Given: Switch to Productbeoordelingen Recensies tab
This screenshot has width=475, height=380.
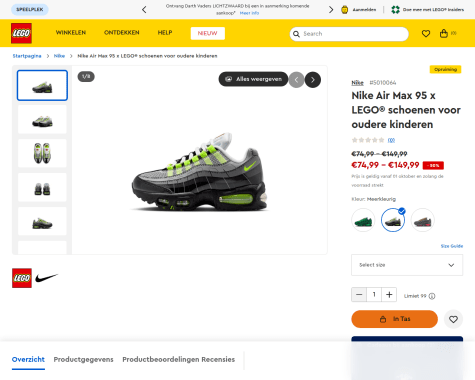Looking at the screenshot, I should (x=179, y=359).
